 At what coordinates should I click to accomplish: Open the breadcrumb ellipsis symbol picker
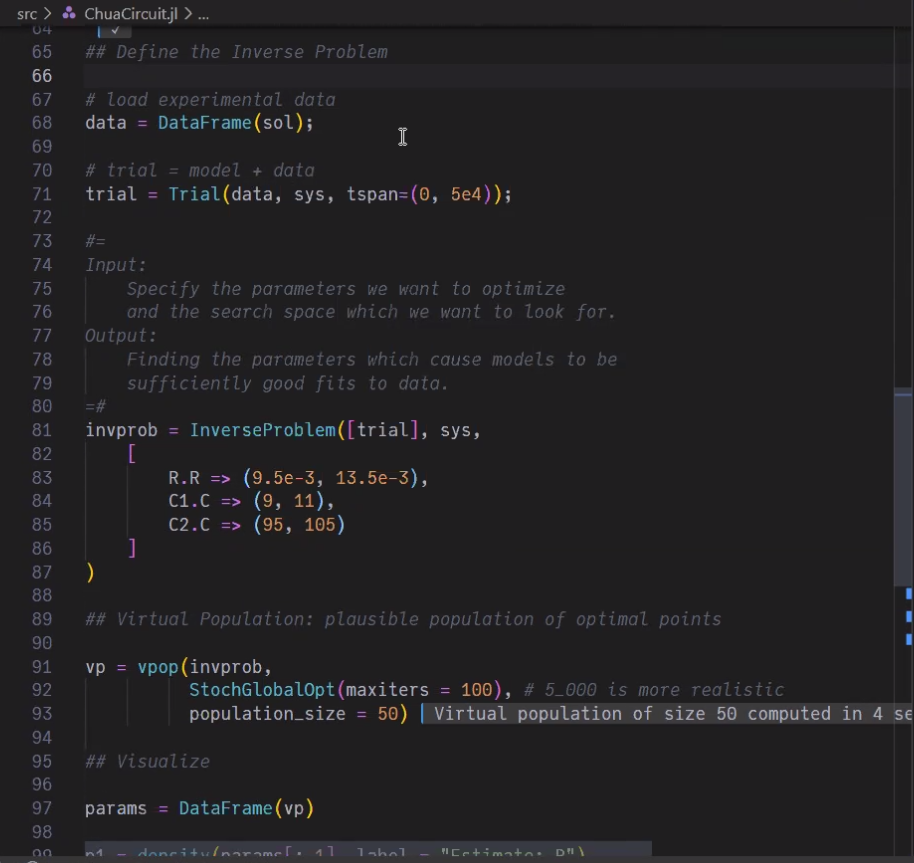(x=203, y=15)
